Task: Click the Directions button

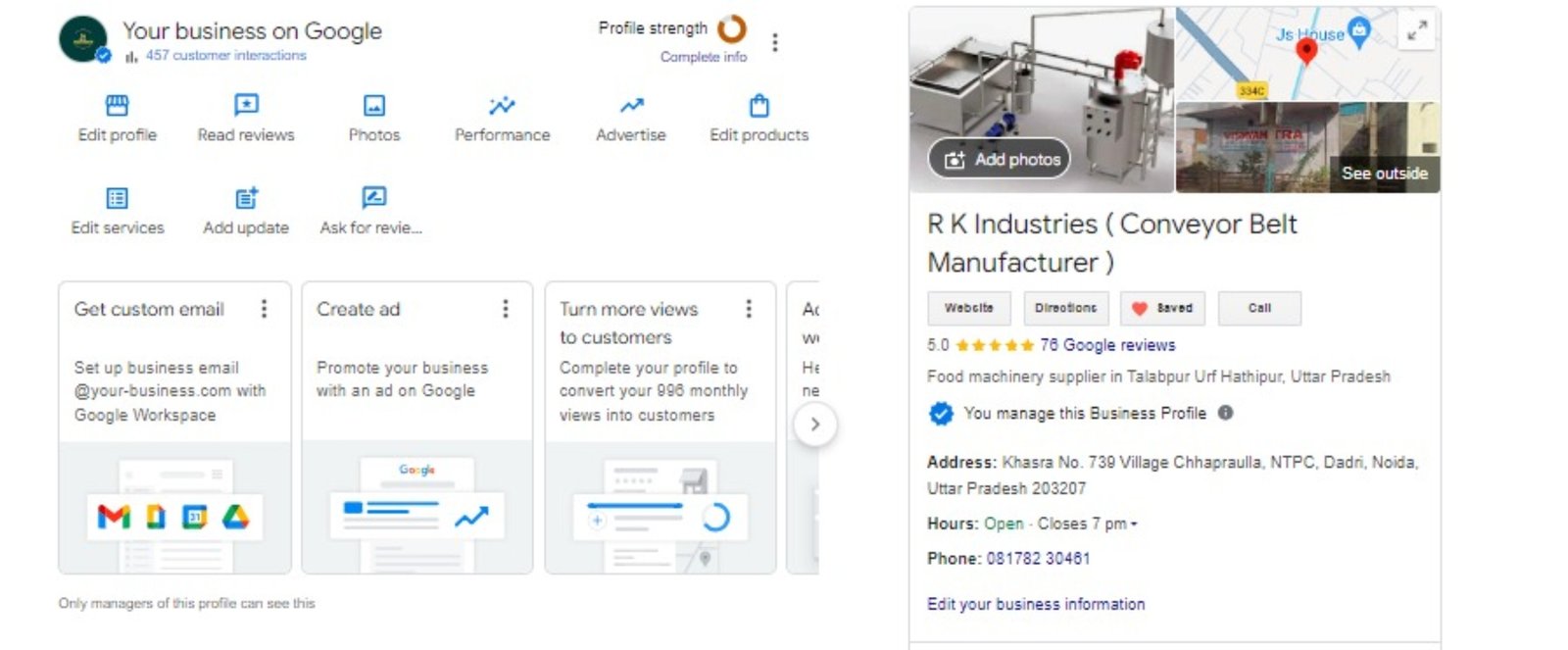Action: pos(1066,308)
